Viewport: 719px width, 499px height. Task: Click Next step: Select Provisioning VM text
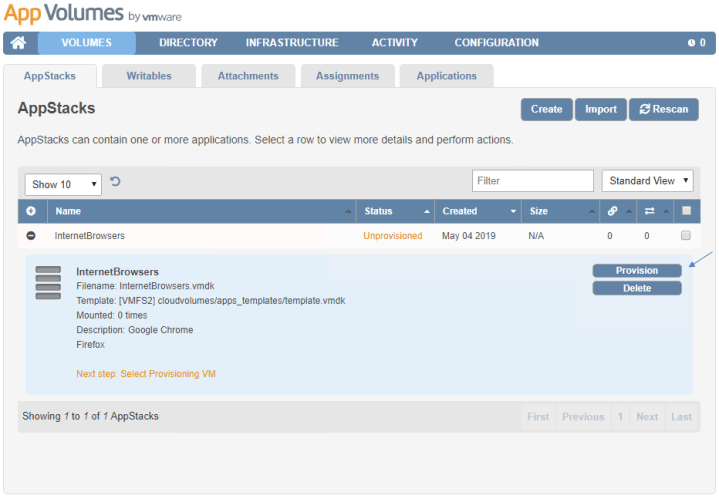tap(146, 374)
